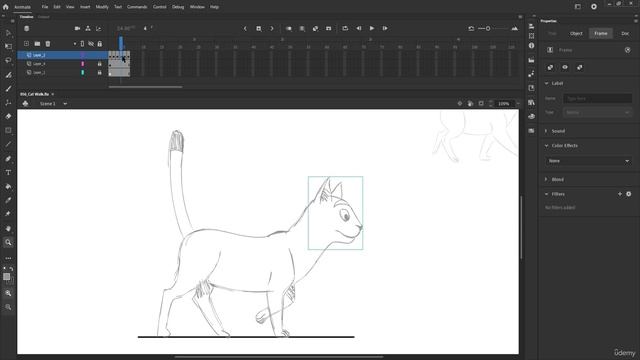Open the Window menu

pos(197,7)
